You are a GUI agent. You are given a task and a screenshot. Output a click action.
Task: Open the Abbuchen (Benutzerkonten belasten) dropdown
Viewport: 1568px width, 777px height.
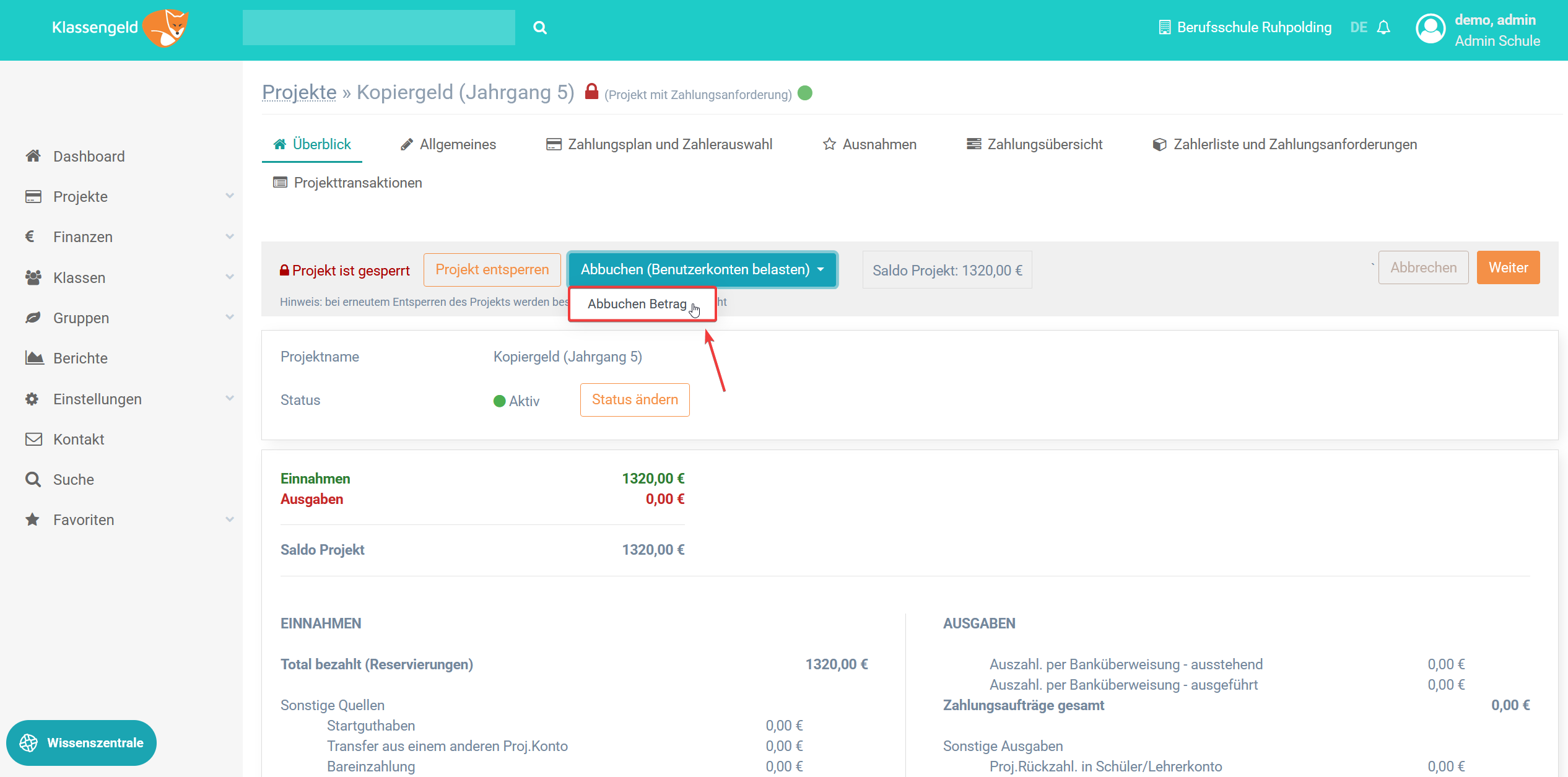click(702, 269)
